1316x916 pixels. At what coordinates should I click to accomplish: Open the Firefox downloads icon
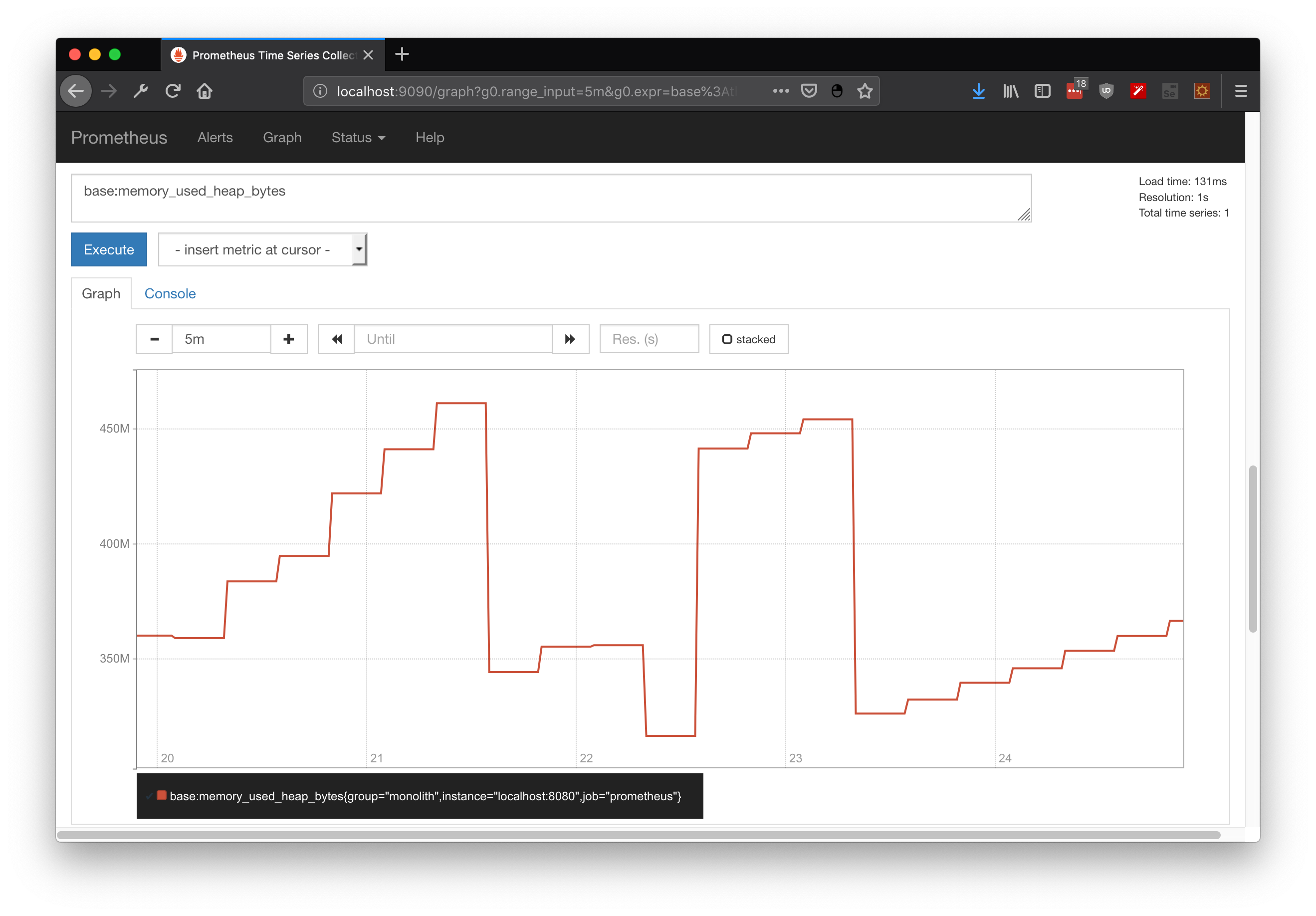978,91
